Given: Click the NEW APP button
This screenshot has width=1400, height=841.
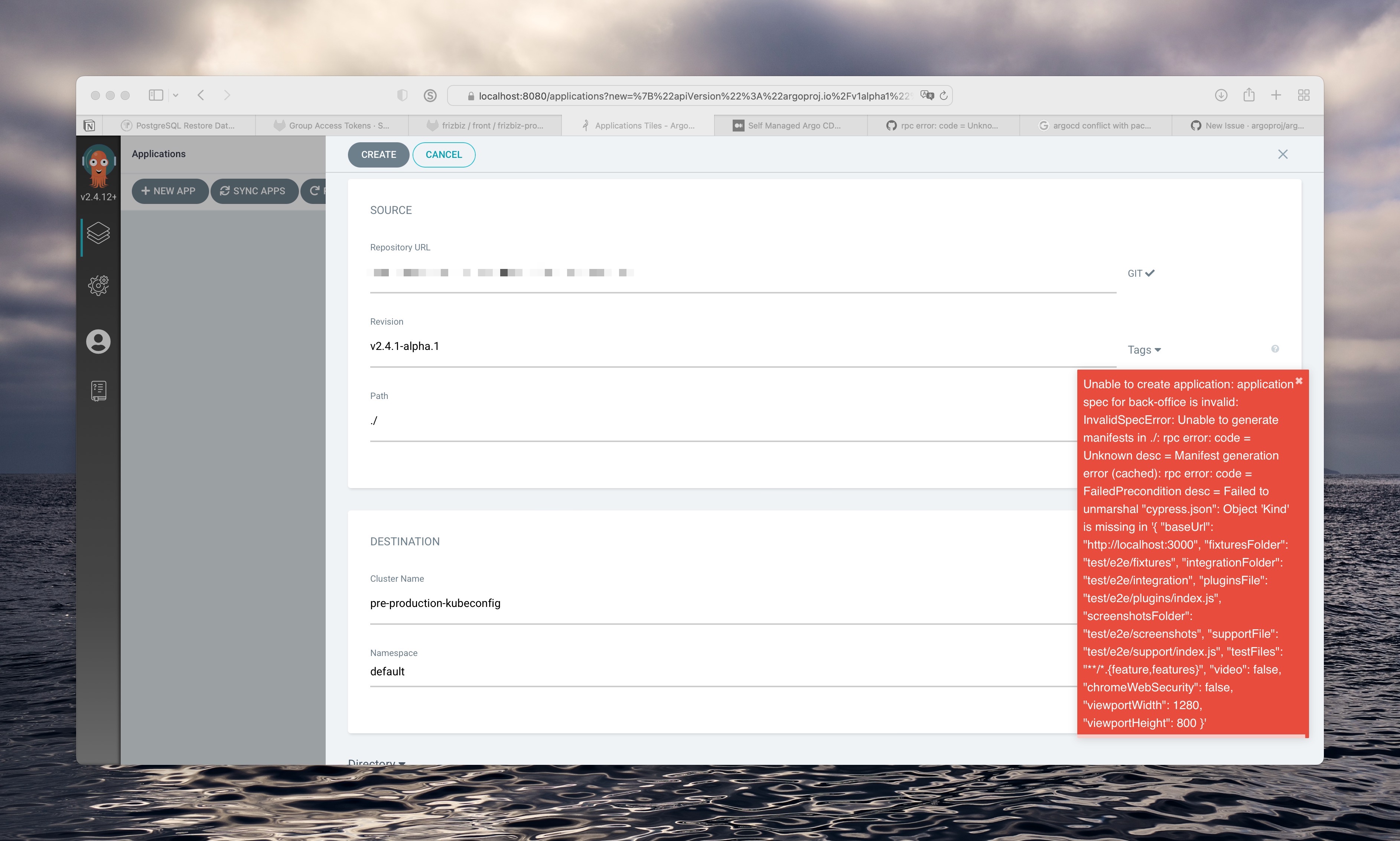Looking at the screenshot, I should (x=169, y=191).
